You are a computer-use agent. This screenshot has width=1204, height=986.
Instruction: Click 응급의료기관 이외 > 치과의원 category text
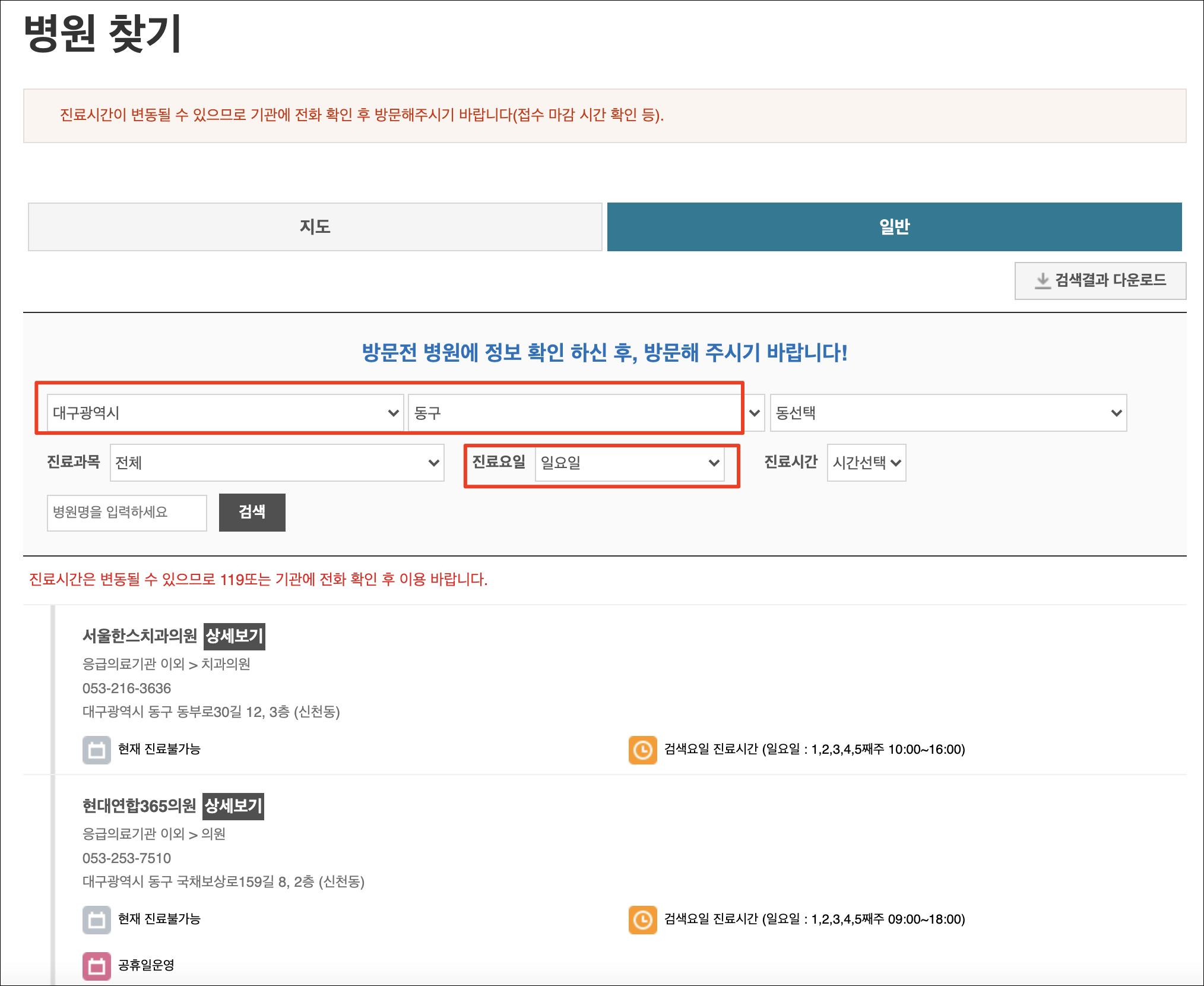coord(166,664)
